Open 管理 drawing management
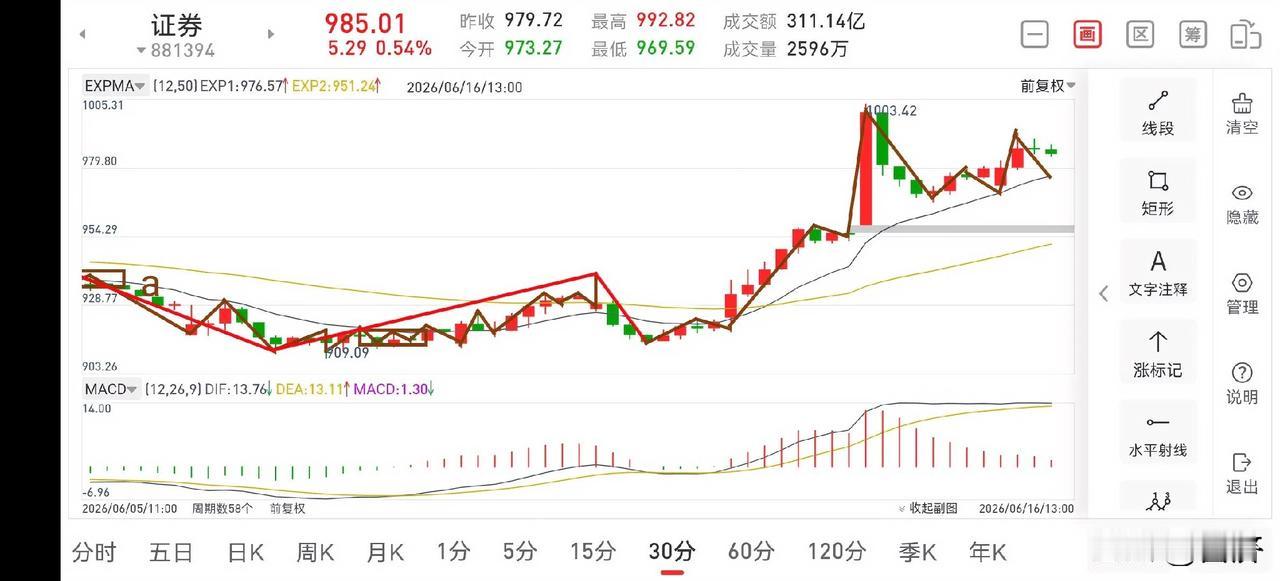 pyautogui.click(x=1242, y=294)
